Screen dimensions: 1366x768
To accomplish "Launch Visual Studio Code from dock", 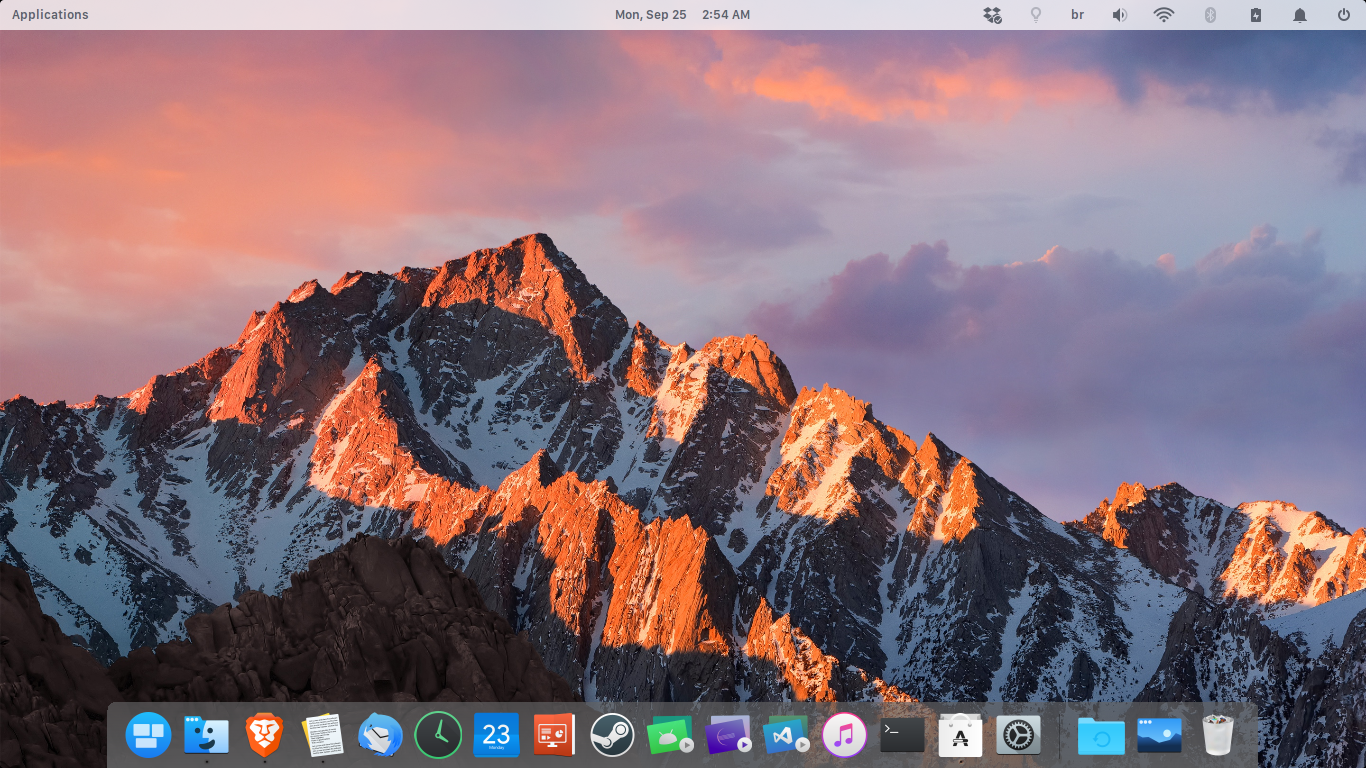I will [x=786, y=735].
